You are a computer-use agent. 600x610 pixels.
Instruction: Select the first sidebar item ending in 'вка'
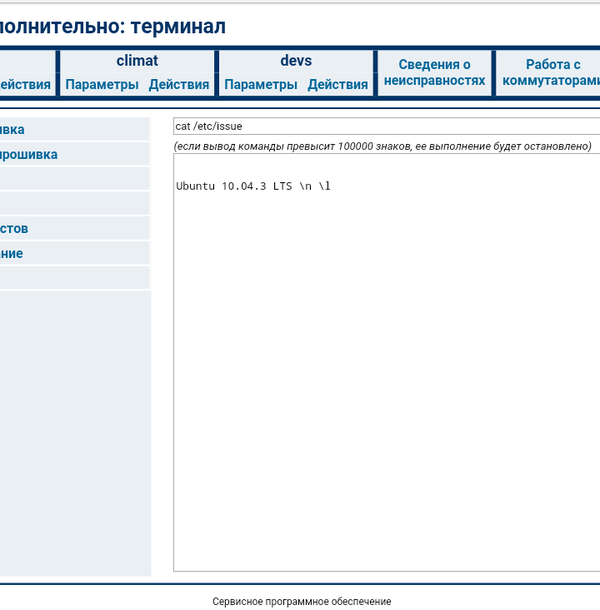pos(13,130)
